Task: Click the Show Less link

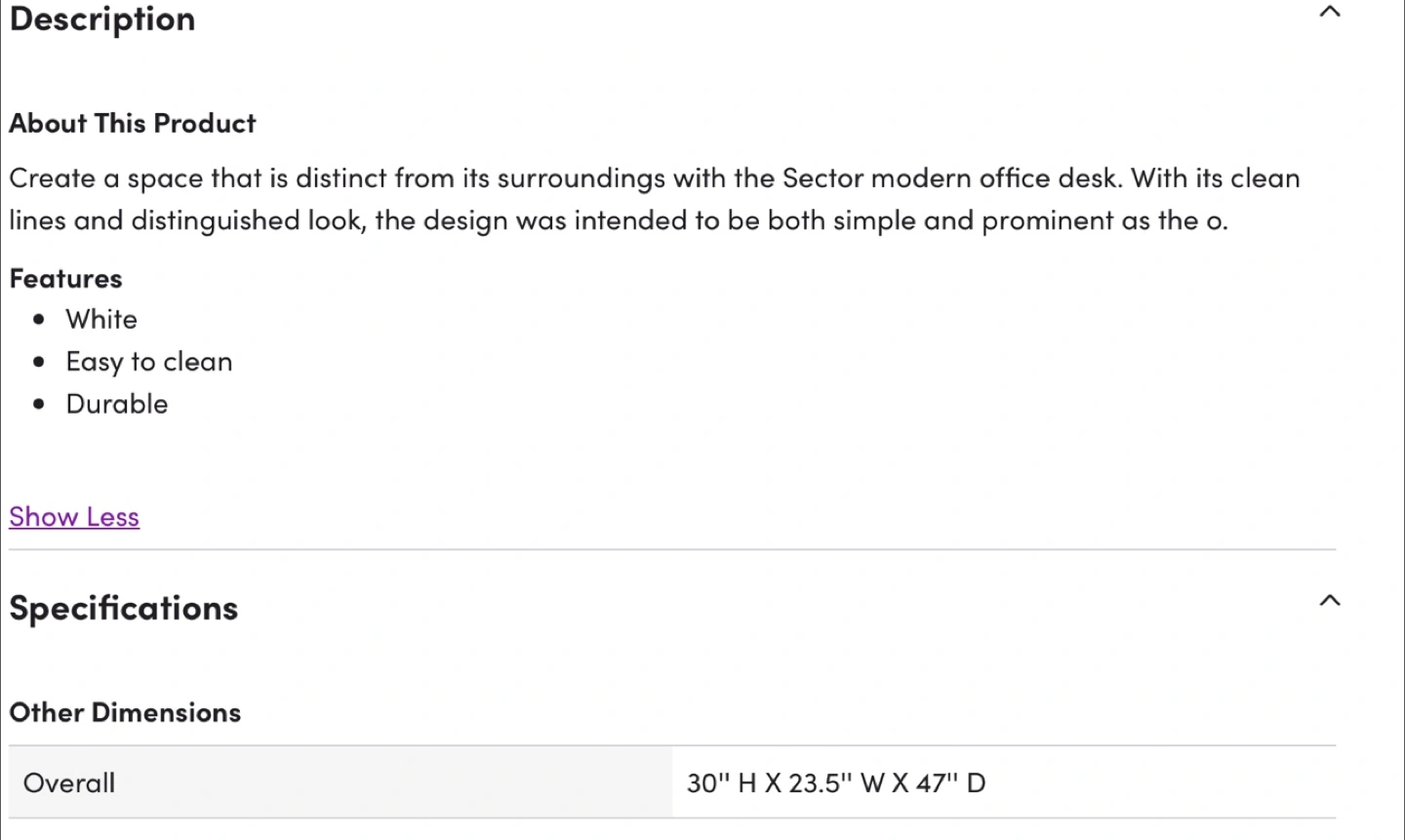Action: tap(74, 517)
